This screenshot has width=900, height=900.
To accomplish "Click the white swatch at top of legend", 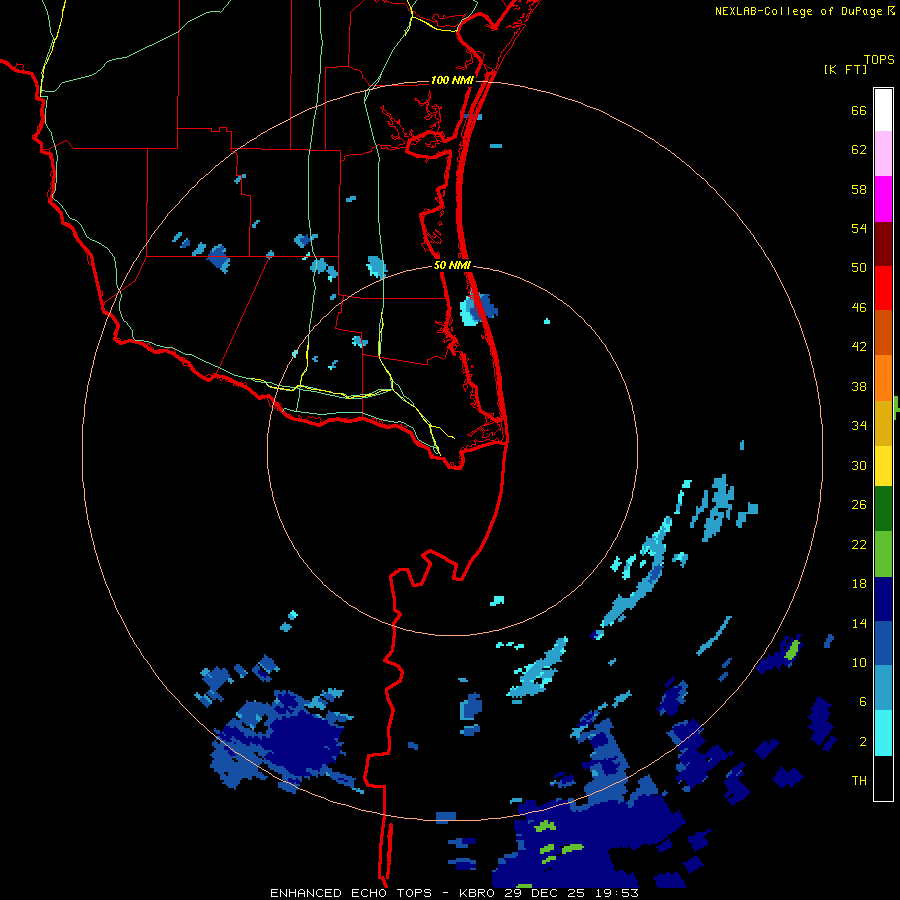I will pos(883,110).
